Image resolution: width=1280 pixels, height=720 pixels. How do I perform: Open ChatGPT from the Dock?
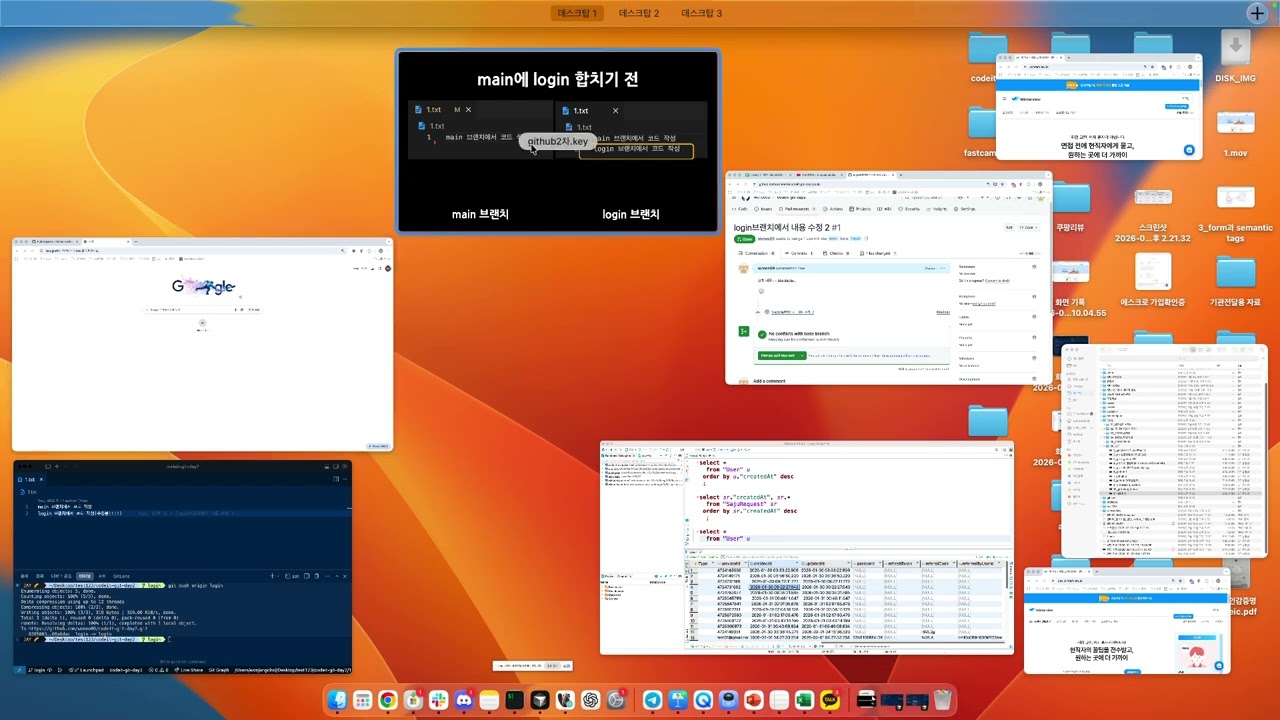coord(591,701)
